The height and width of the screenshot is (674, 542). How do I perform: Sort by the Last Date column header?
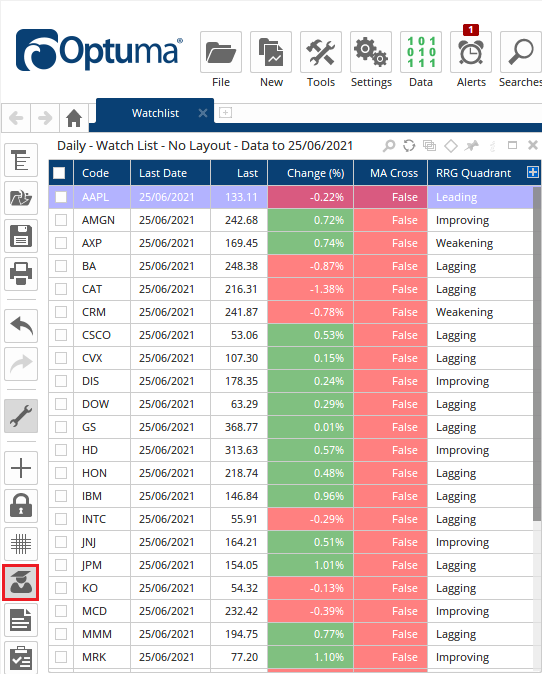[x=170, y=173]
